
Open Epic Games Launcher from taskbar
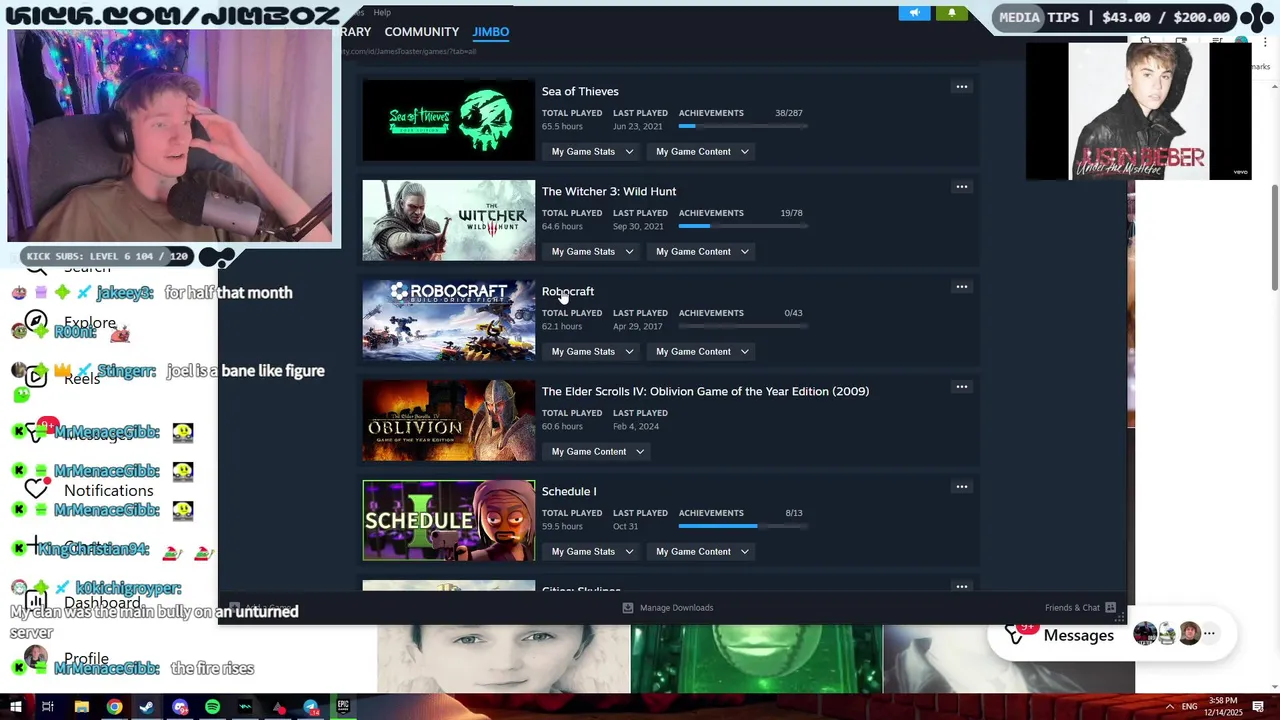coord(343,707)
